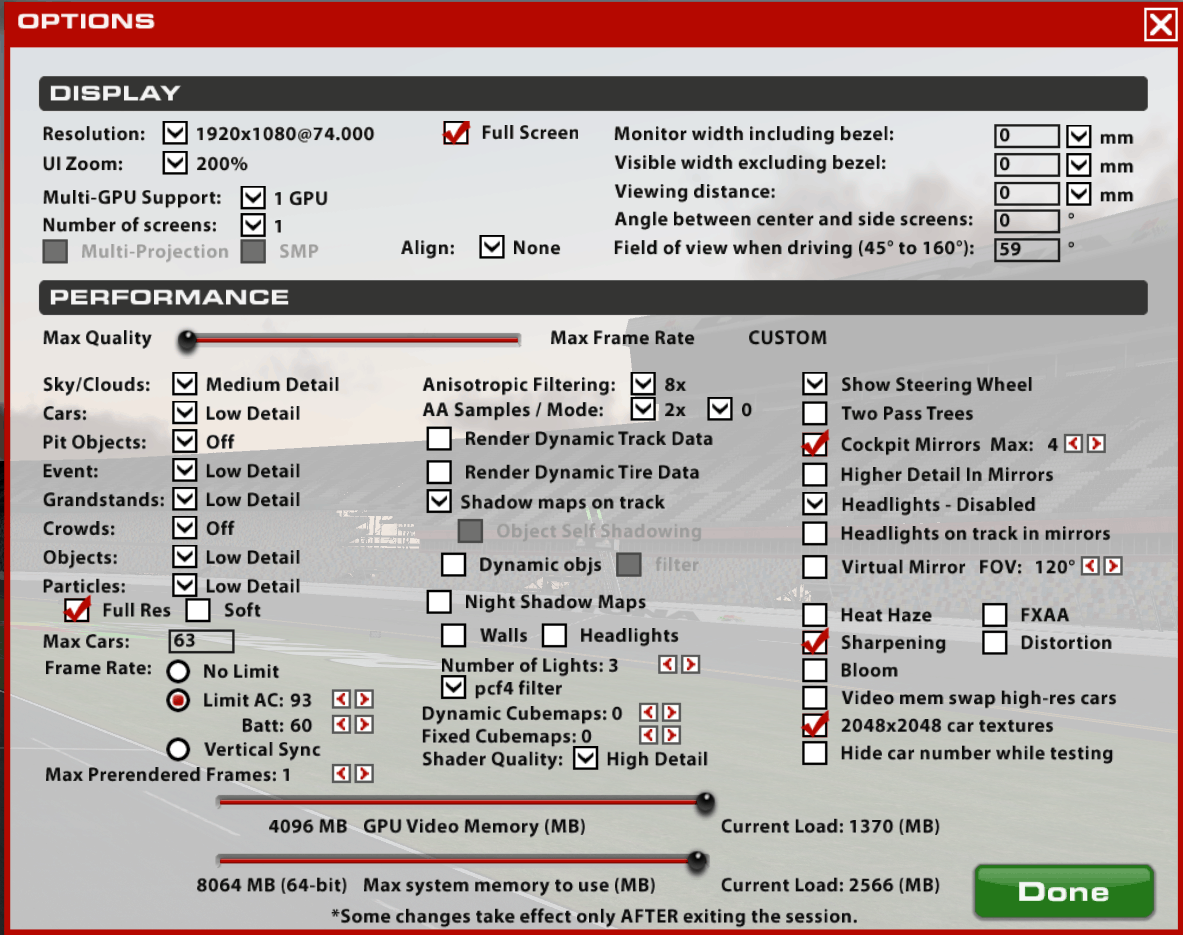Uncheck 2048x2048 car textures

coord(815,725)
